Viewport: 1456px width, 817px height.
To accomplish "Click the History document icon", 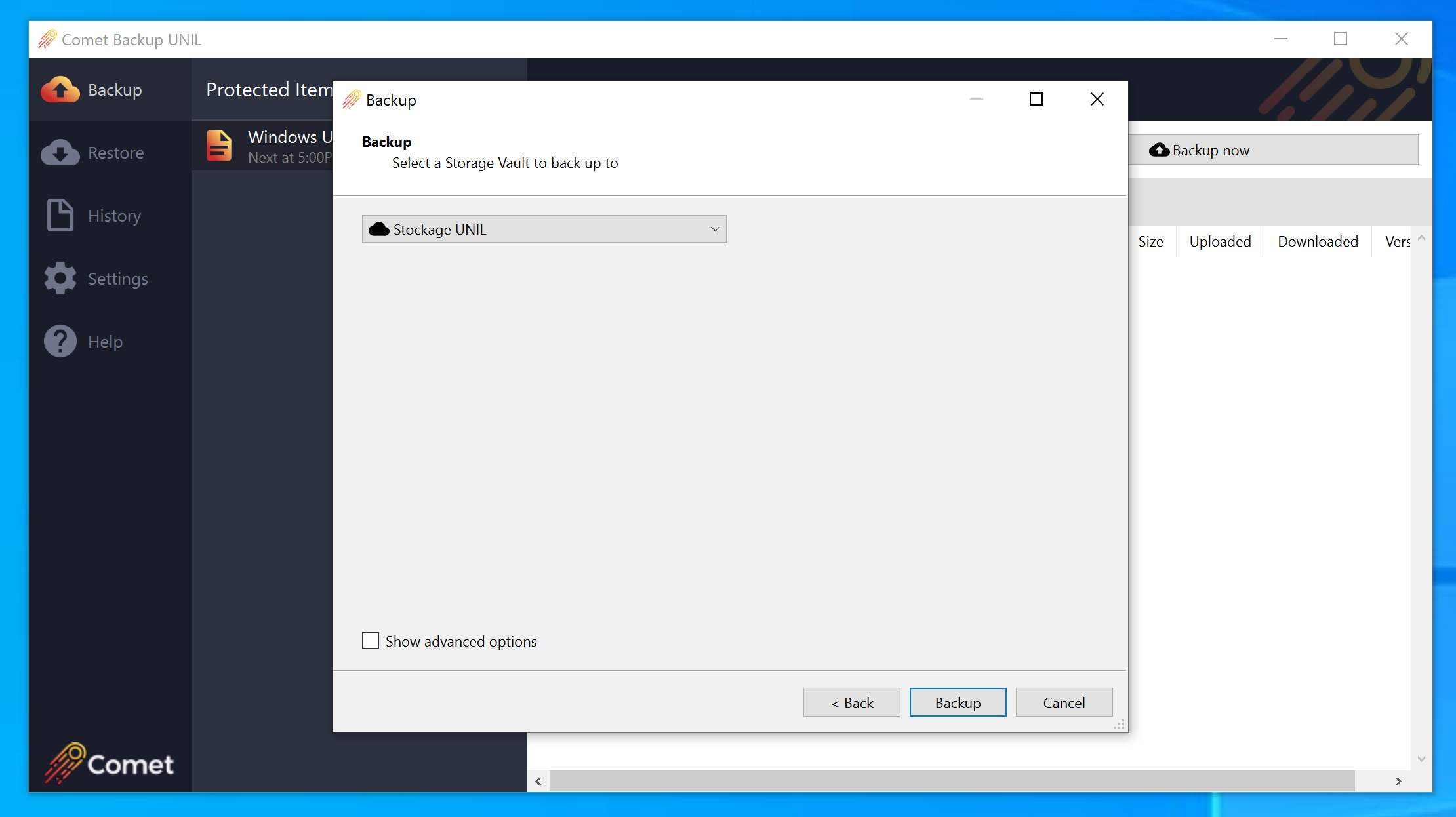I will pos(60,215).
